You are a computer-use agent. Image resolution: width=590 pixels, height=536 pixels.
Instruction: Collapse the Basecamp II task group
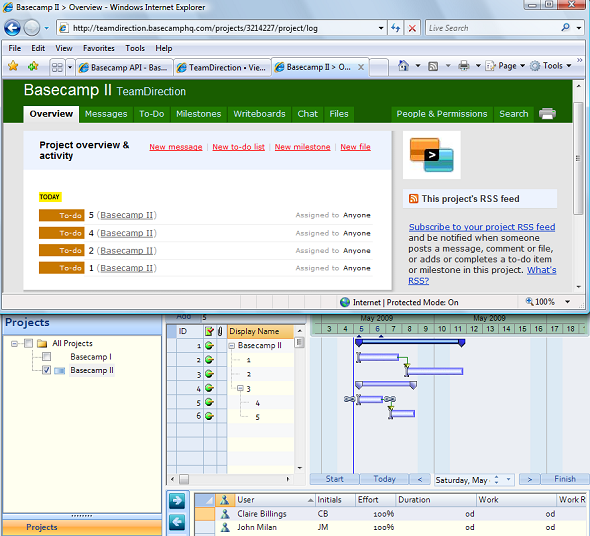232,346
